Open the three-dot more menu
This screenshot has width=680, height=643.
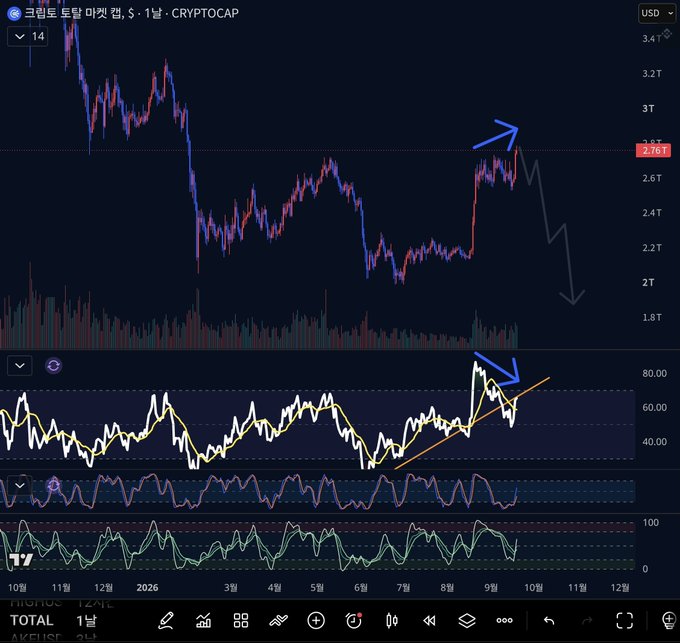(x=504, y=621)
